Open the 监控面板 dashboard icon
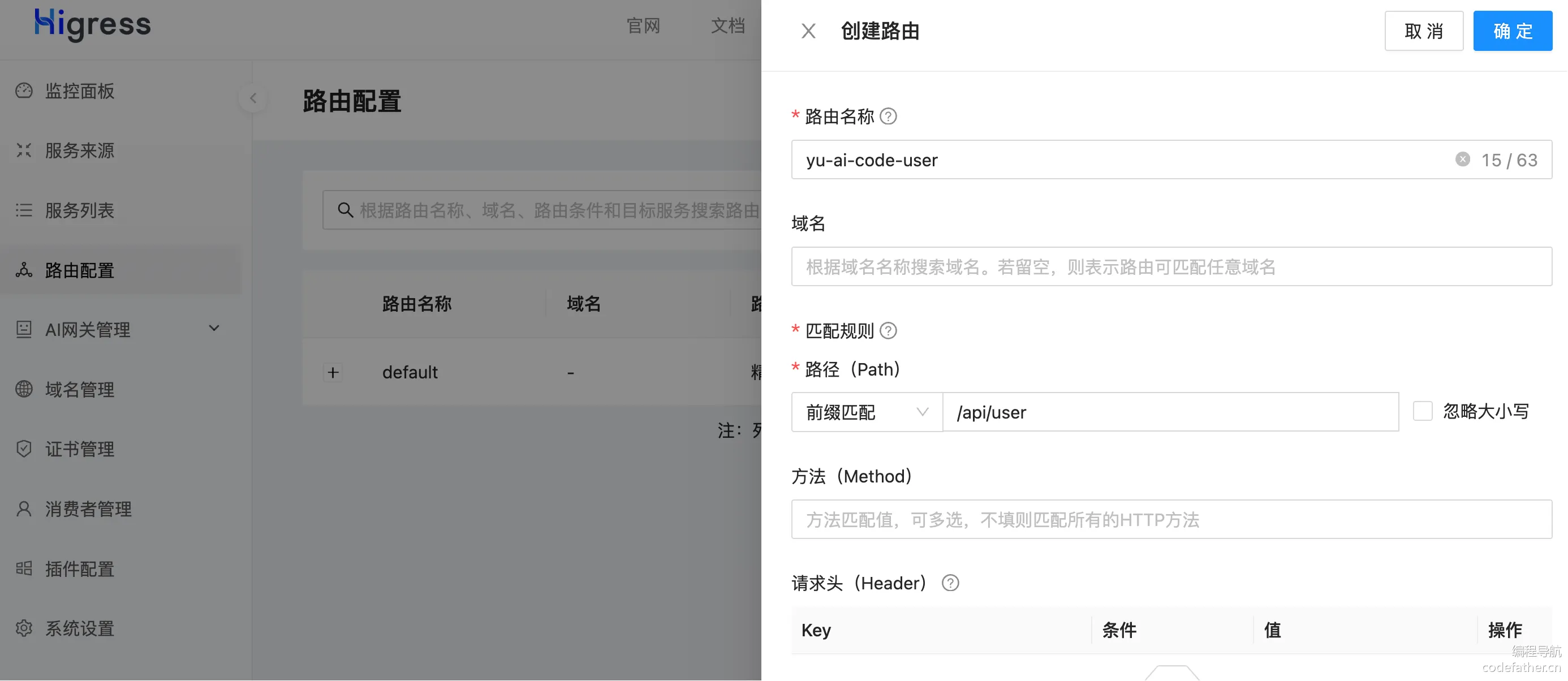 point(24,90)
